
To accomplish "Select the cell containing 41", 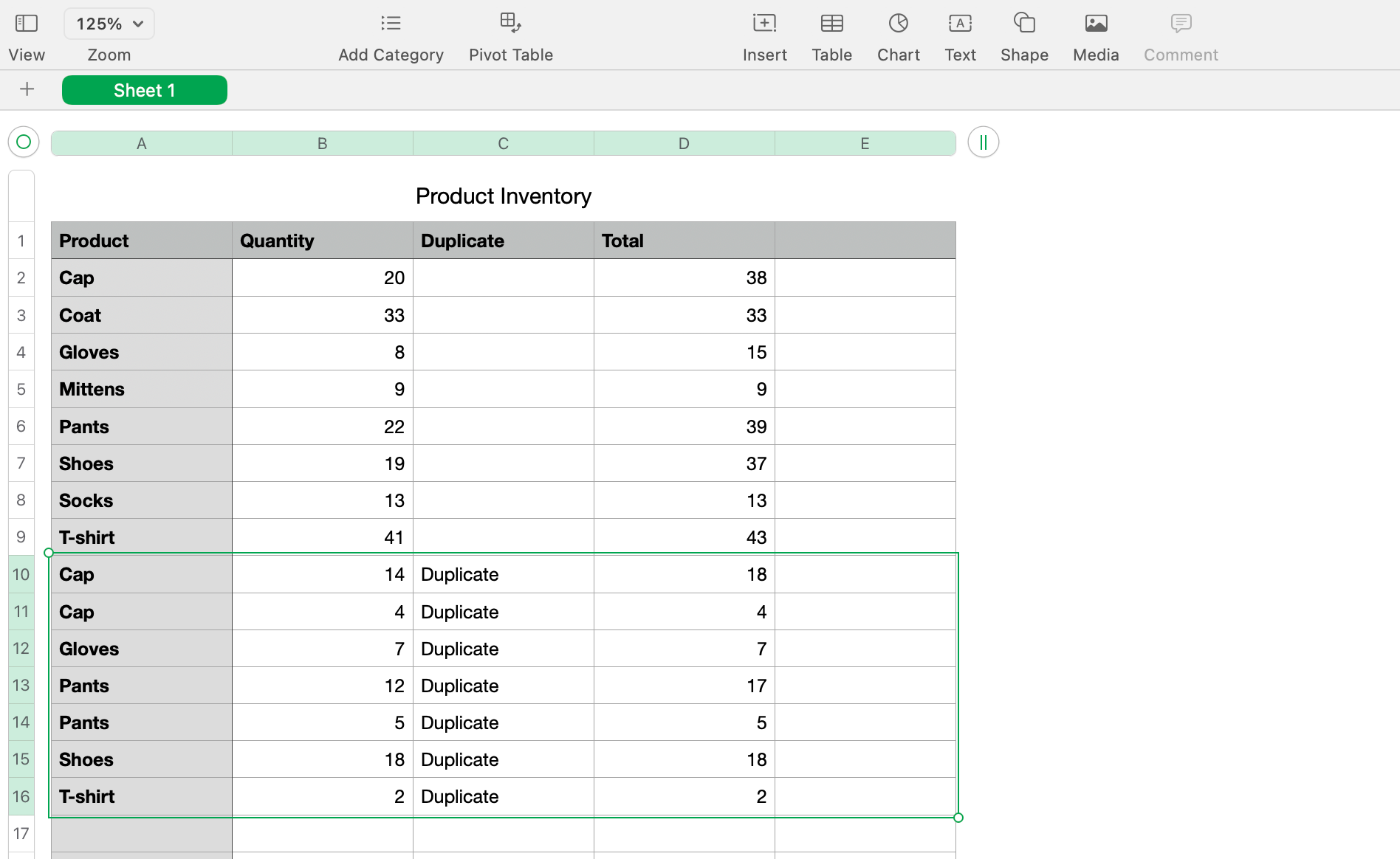I will coord(322,537).
